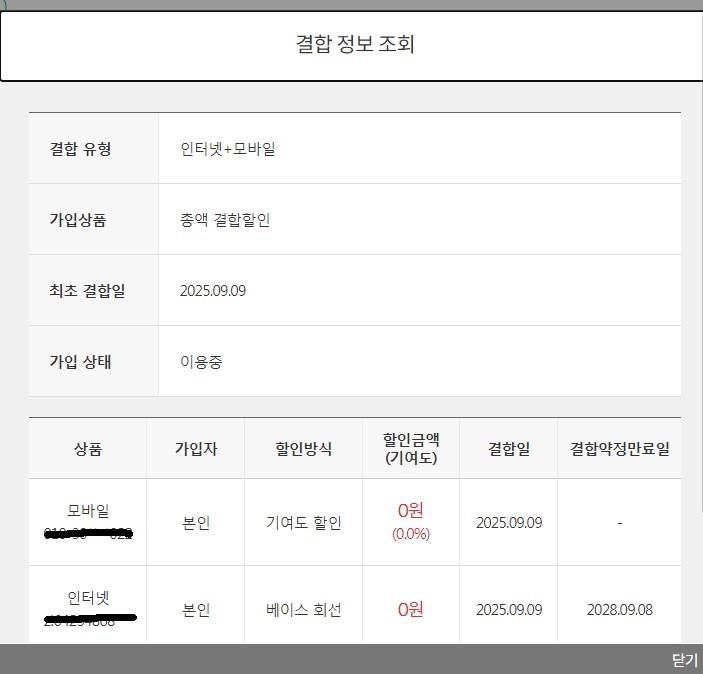The height and width of the screenshot is (674, 703).
Task: Select the 인터넷 product cell
Action: pyautogui.click(x=88, y=598)
